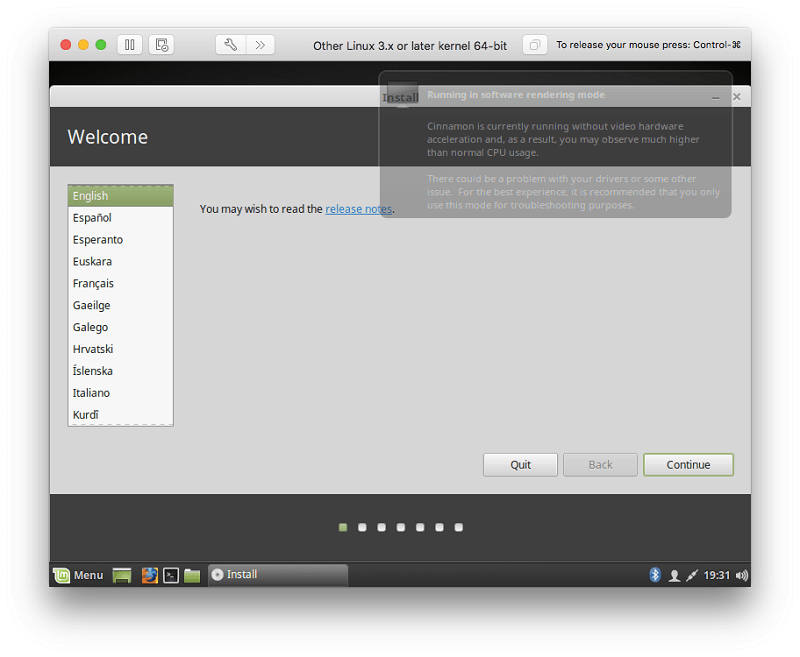
Task: Expand extra toolbar controls with the chevron
Action: click(262, 44)
